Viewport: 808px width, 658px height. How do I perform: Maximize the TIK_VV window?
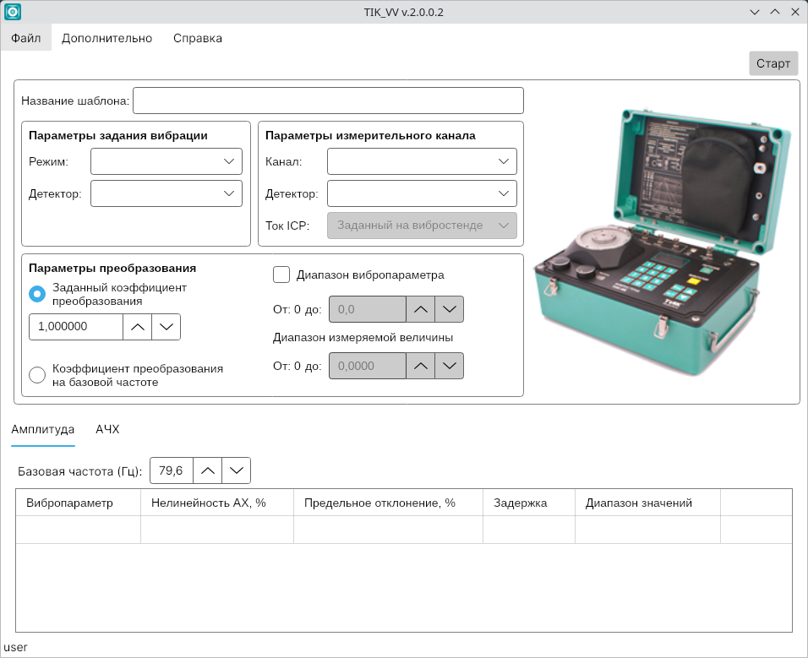(775, 12)
